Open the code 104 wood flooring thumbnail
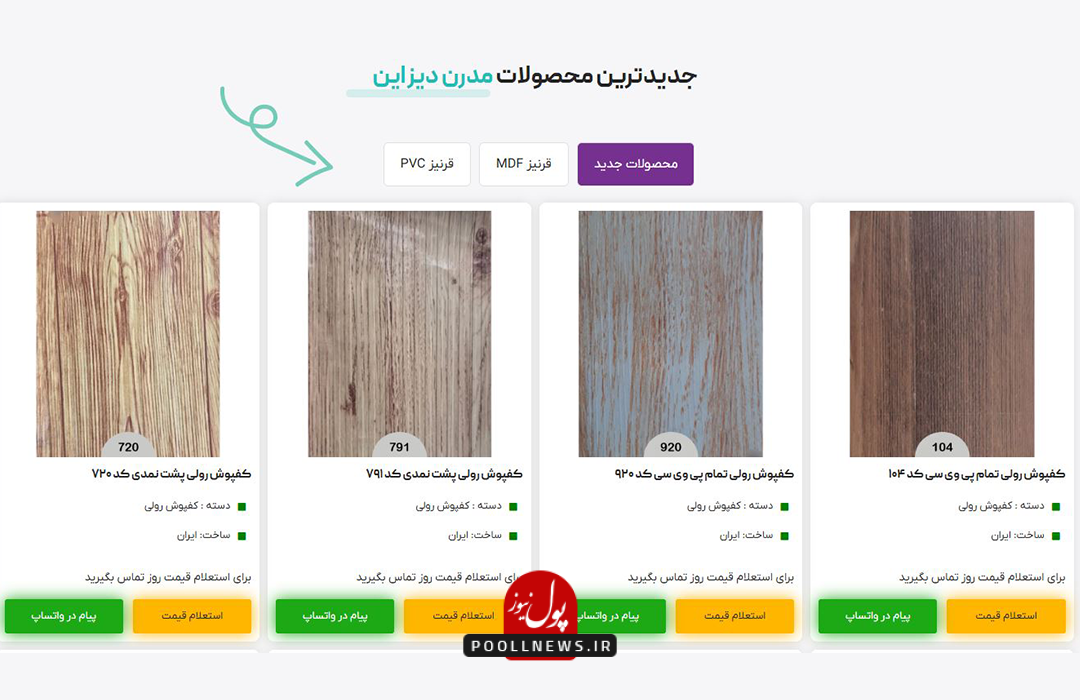 [x=942, y=333]
